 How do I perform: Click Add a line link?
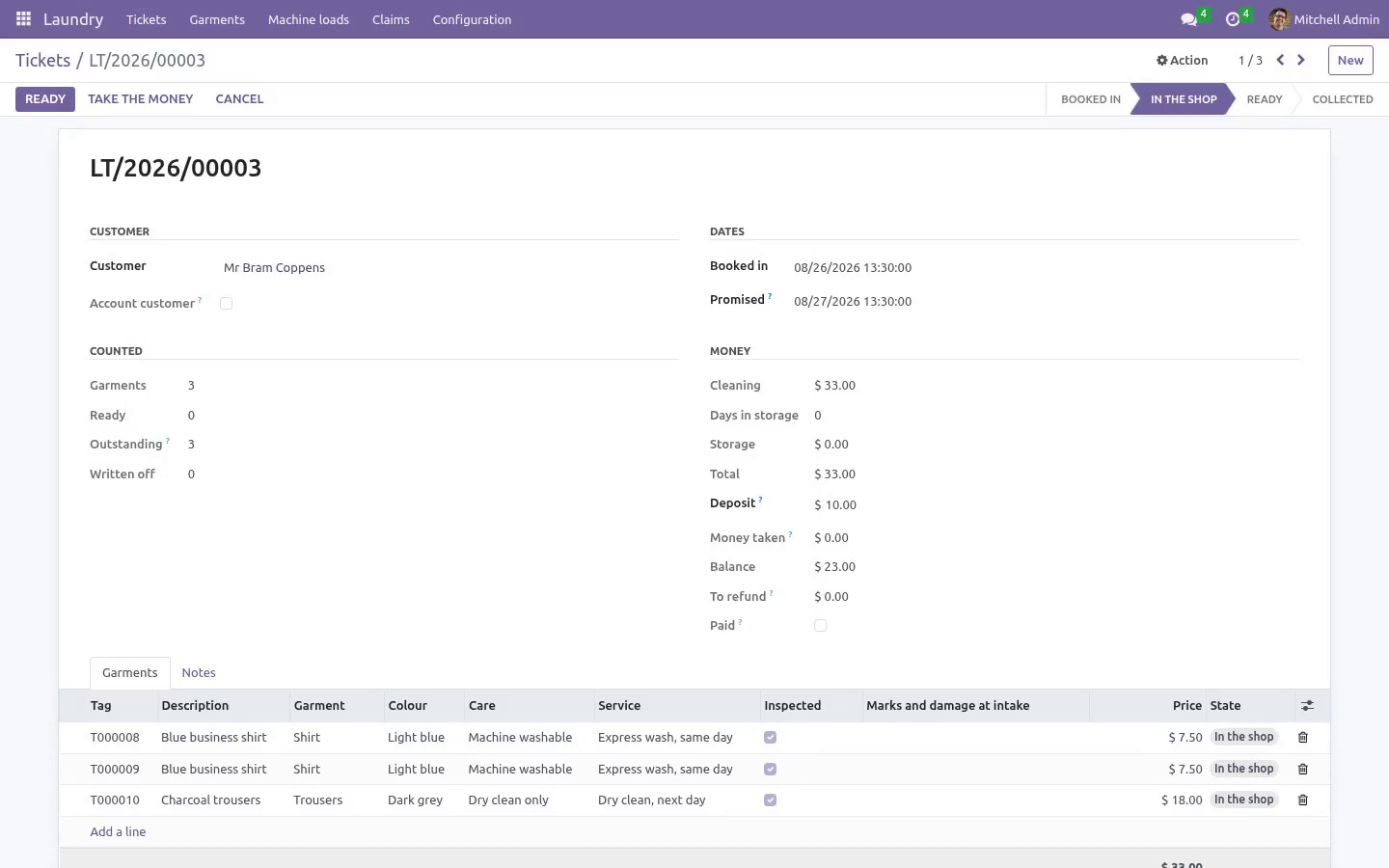point(118,832)
